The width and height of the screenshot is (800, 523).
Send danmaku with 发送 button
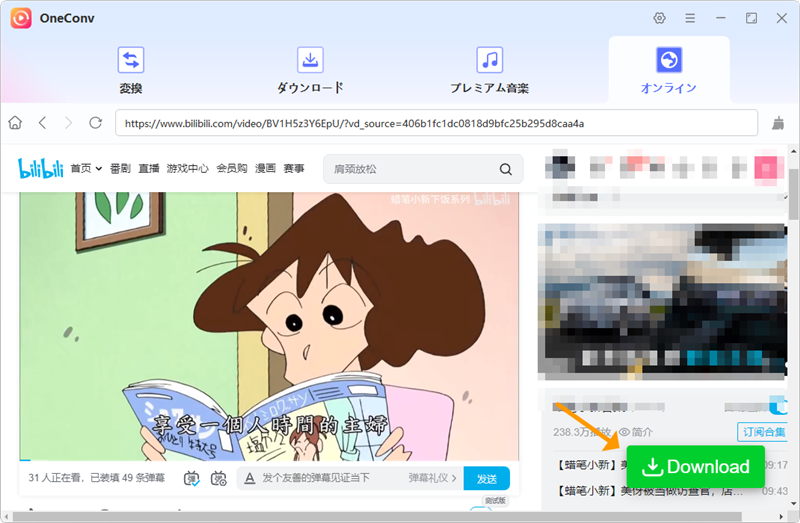point(487,479)
